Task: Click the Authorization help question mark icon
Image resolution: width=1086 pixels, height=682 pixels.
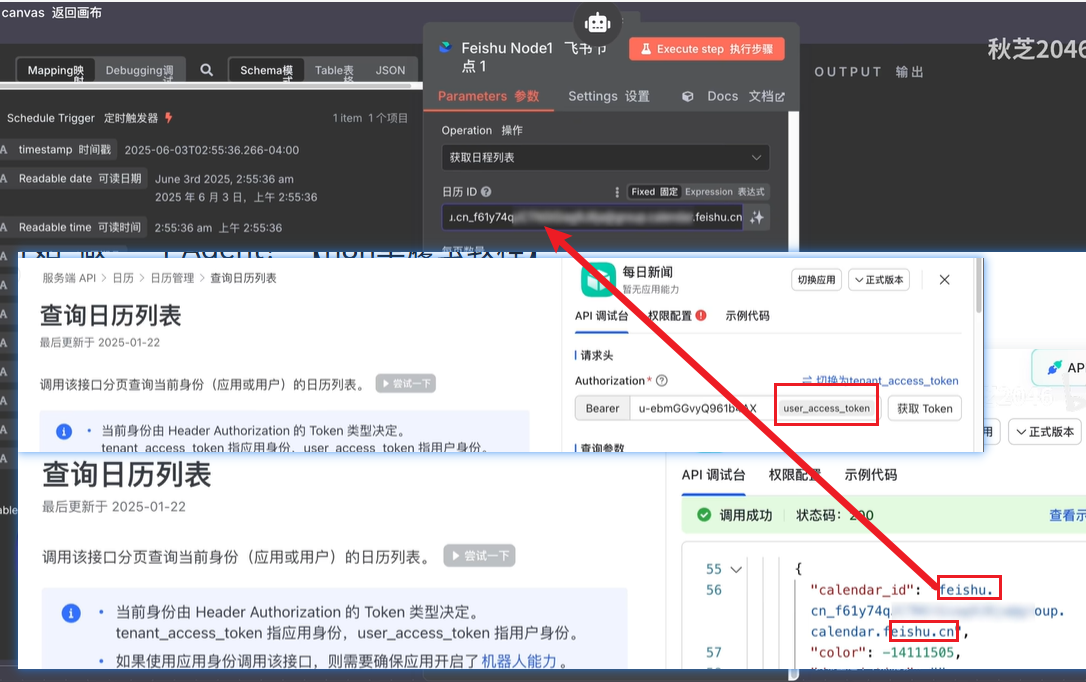Action: 661,381
